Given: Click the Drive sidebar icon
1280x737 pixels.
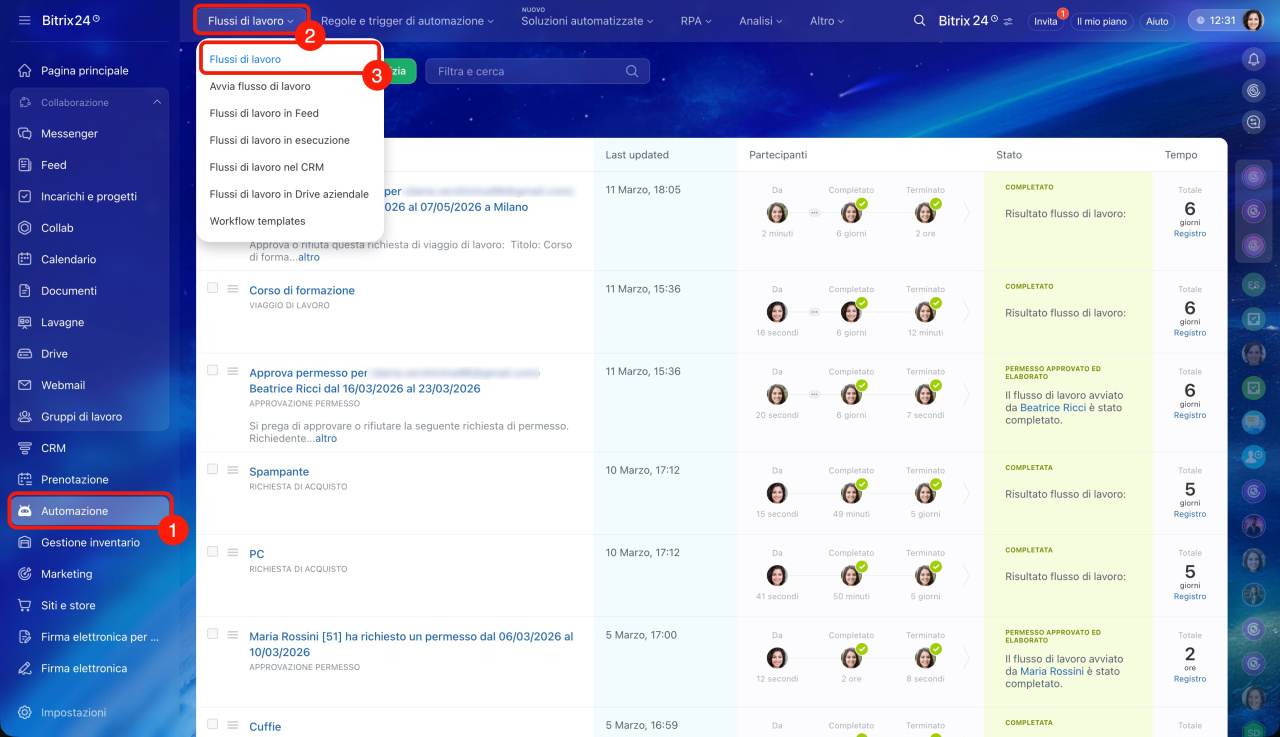Looking at the screenshot, I should (25, 354).
